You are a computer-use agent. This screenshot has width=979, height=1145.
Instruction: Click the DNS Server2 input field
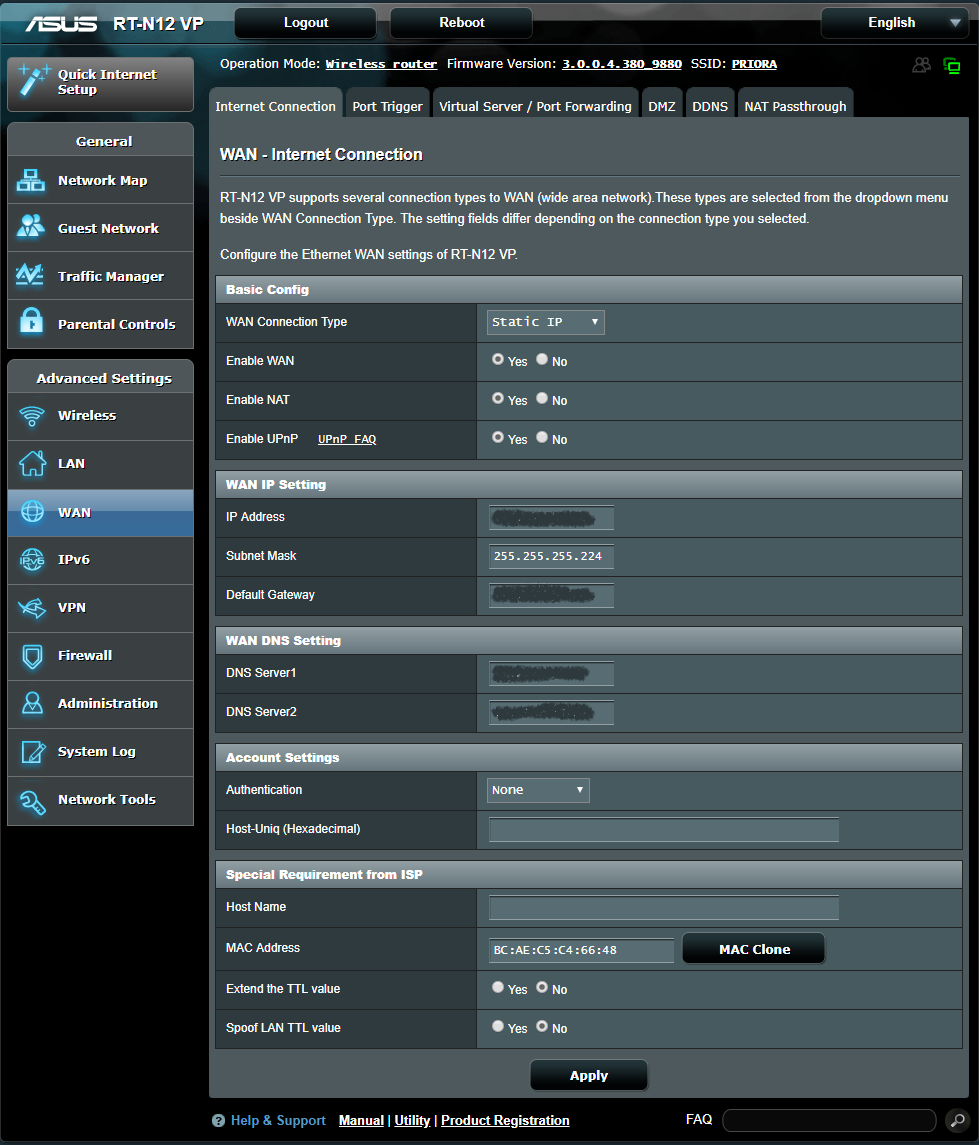click(551, 712)
